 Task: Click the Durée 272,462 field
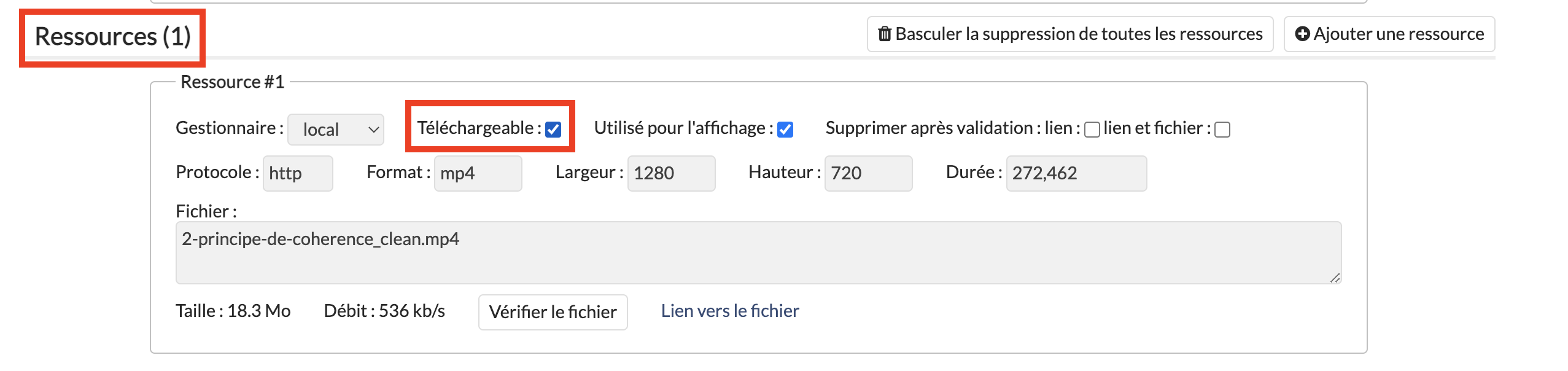1076,173
